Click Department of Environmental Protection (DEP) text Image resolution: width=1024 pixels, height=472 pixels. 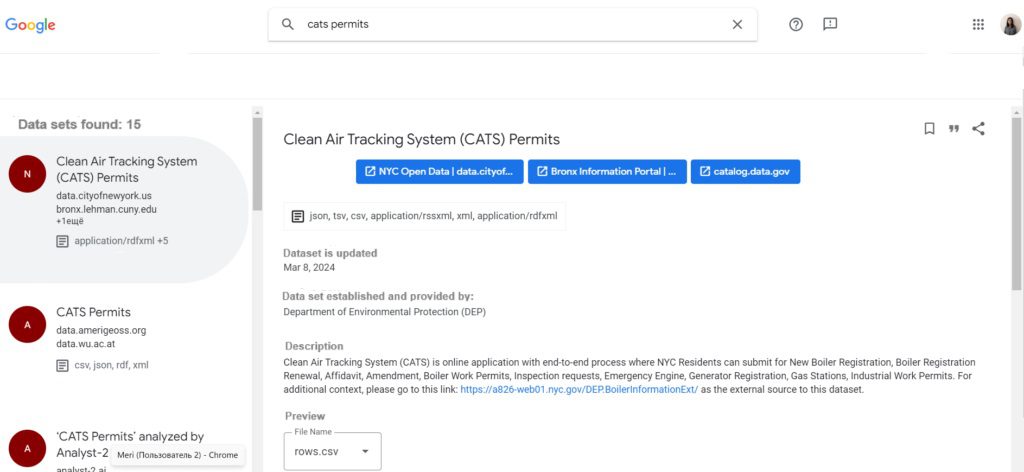coord(385,312)
